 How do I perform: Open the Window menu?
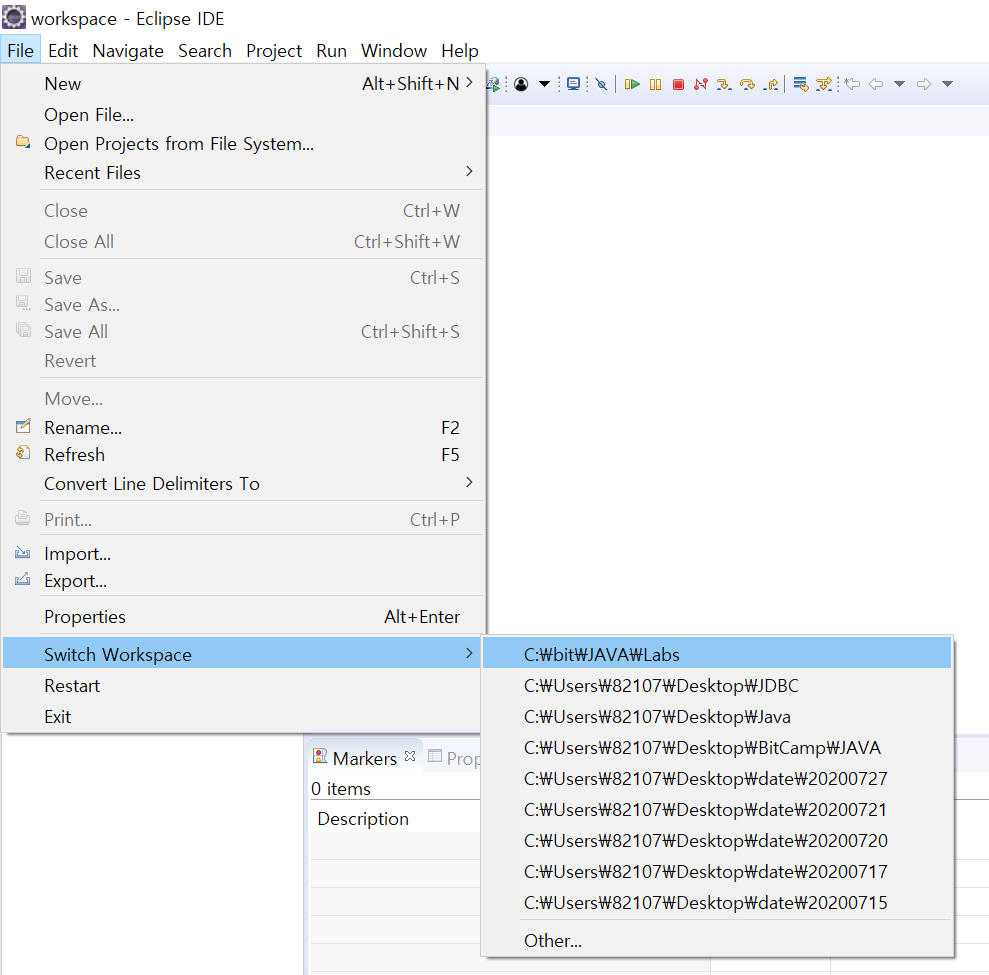point(394,50)
